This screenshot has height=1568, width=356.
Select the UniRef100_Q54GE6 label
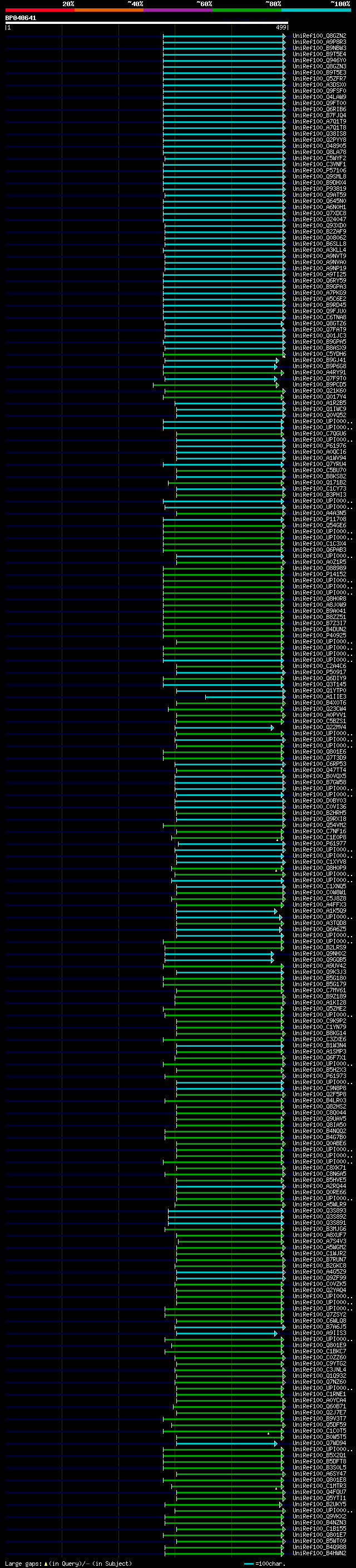point(319,525)
